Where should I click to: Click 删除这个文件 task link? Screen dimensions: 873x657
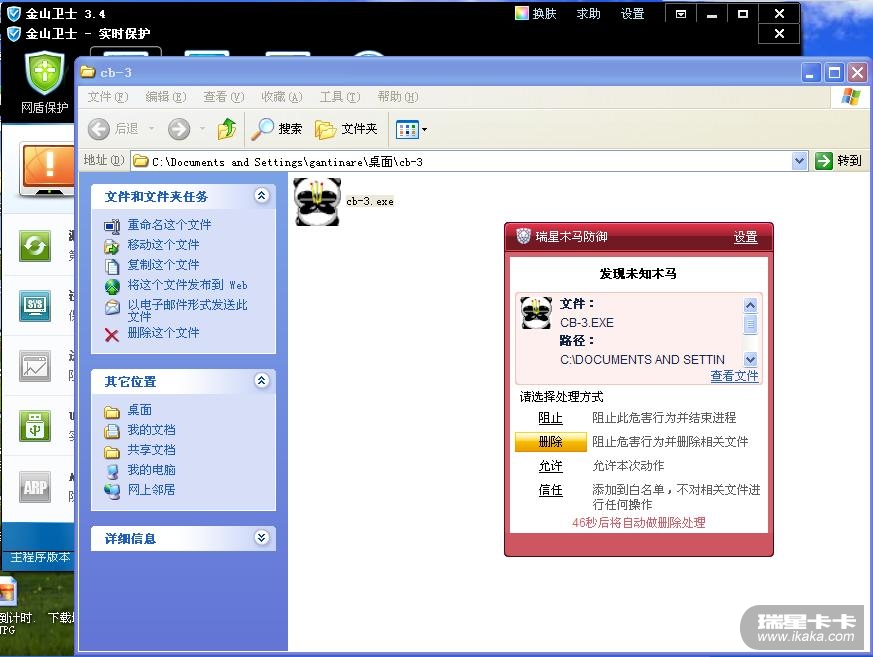pyautogui.click(x=163, y=332)
